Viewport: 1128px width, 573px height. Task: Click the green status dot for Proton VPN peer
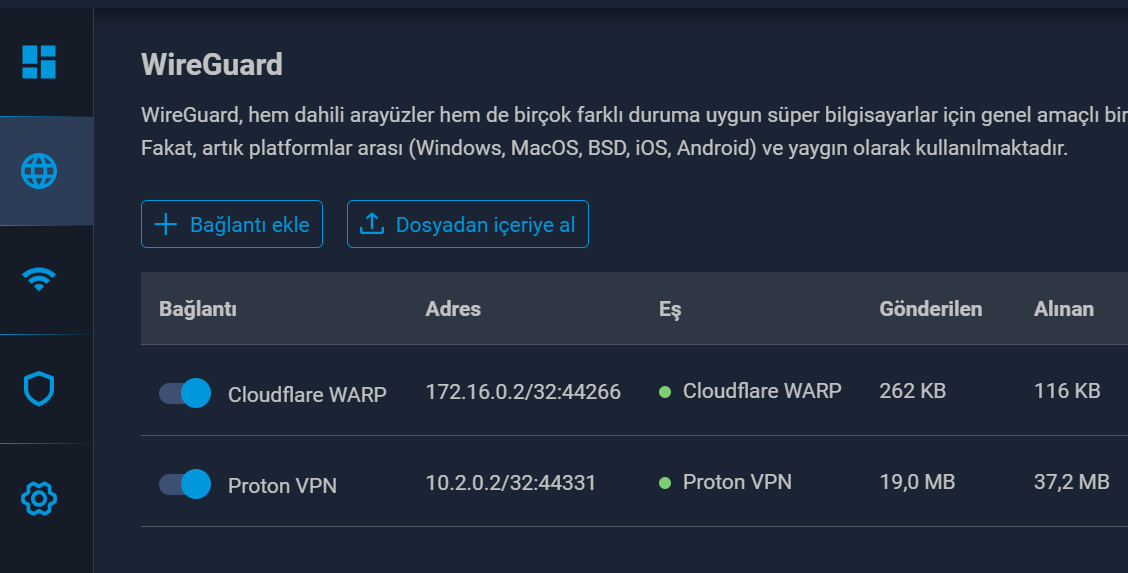664,484
